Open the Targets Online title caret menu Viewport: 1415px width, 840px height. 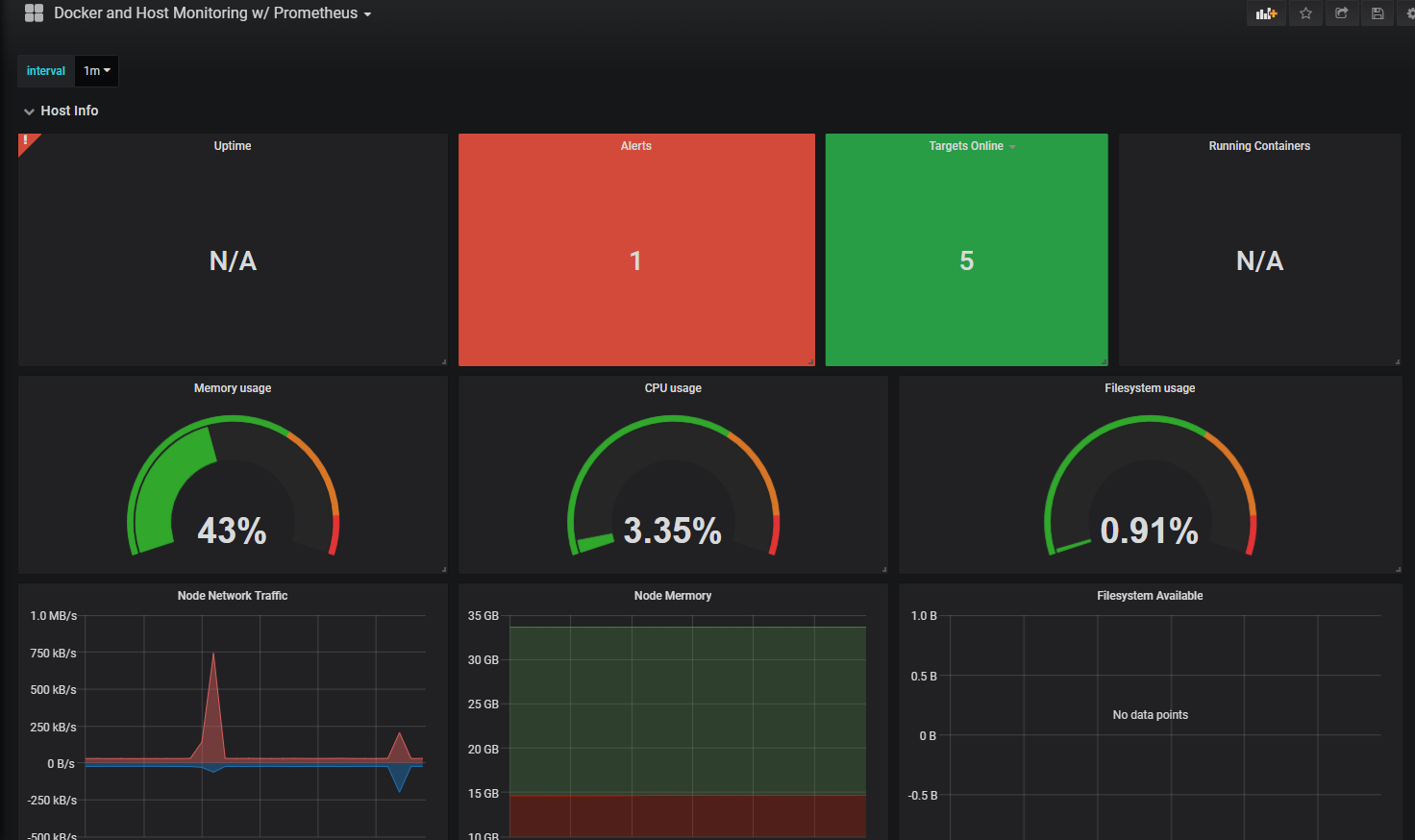pyautogui.click(x=1012, y=147)
